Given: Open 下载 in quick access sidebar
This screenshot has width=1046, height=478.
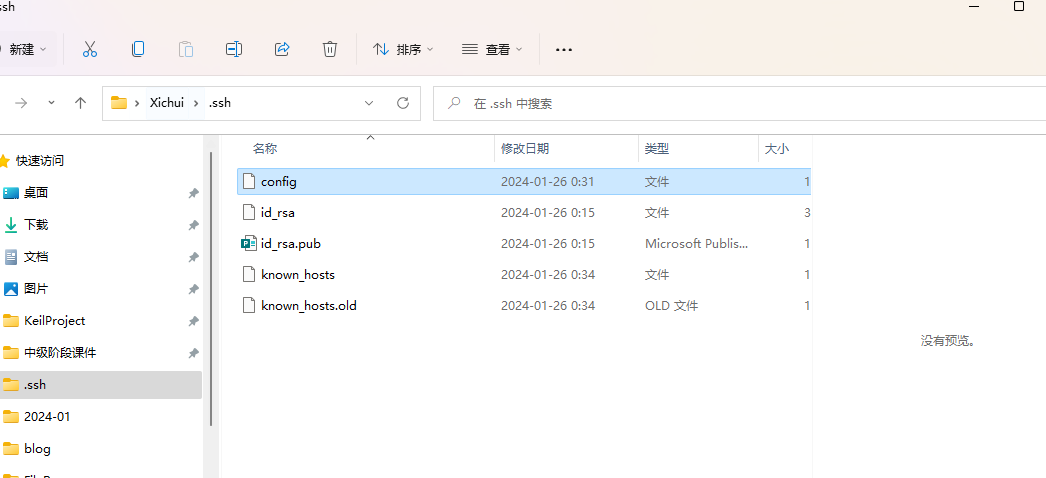Looking at the screenshot, I should 36,225.
